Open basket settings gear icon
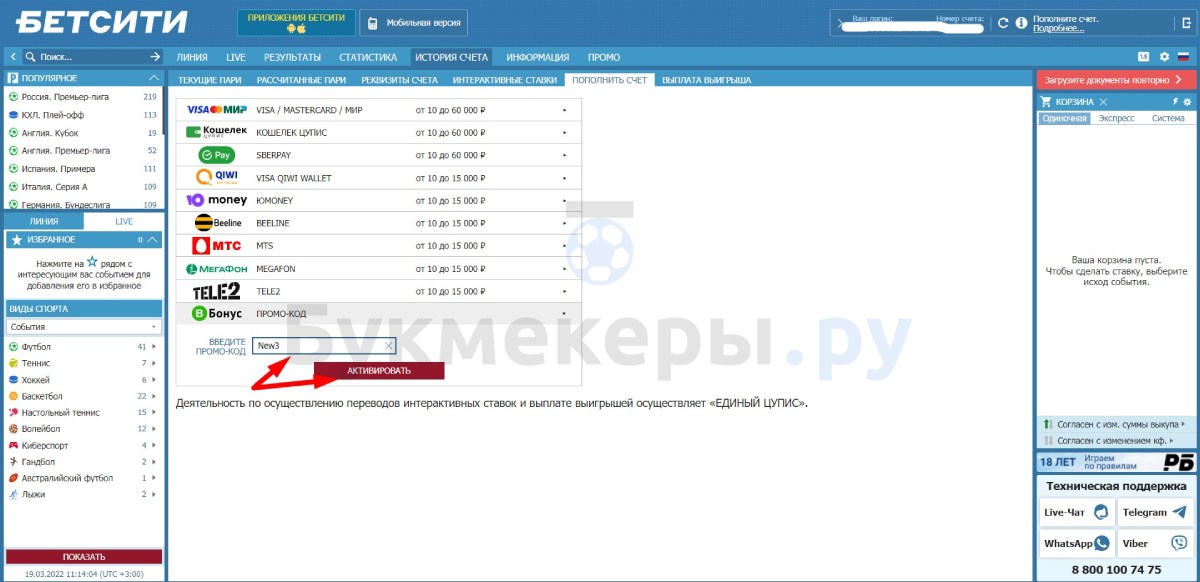The height and width of the screenshot is (582, 1200). click(x=1187, y=102)
